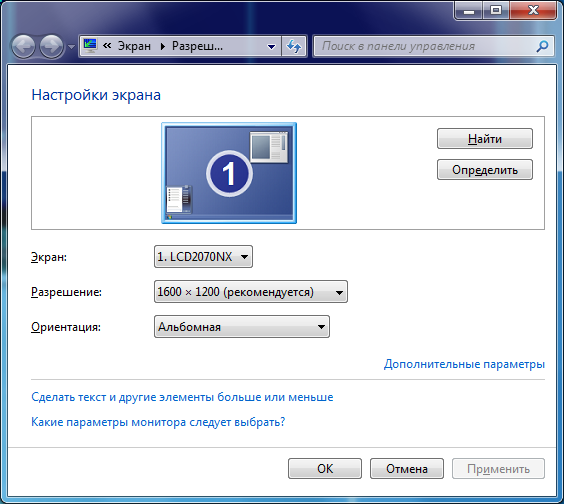
Task: Click the Найти button
Action: click(485, 139)
